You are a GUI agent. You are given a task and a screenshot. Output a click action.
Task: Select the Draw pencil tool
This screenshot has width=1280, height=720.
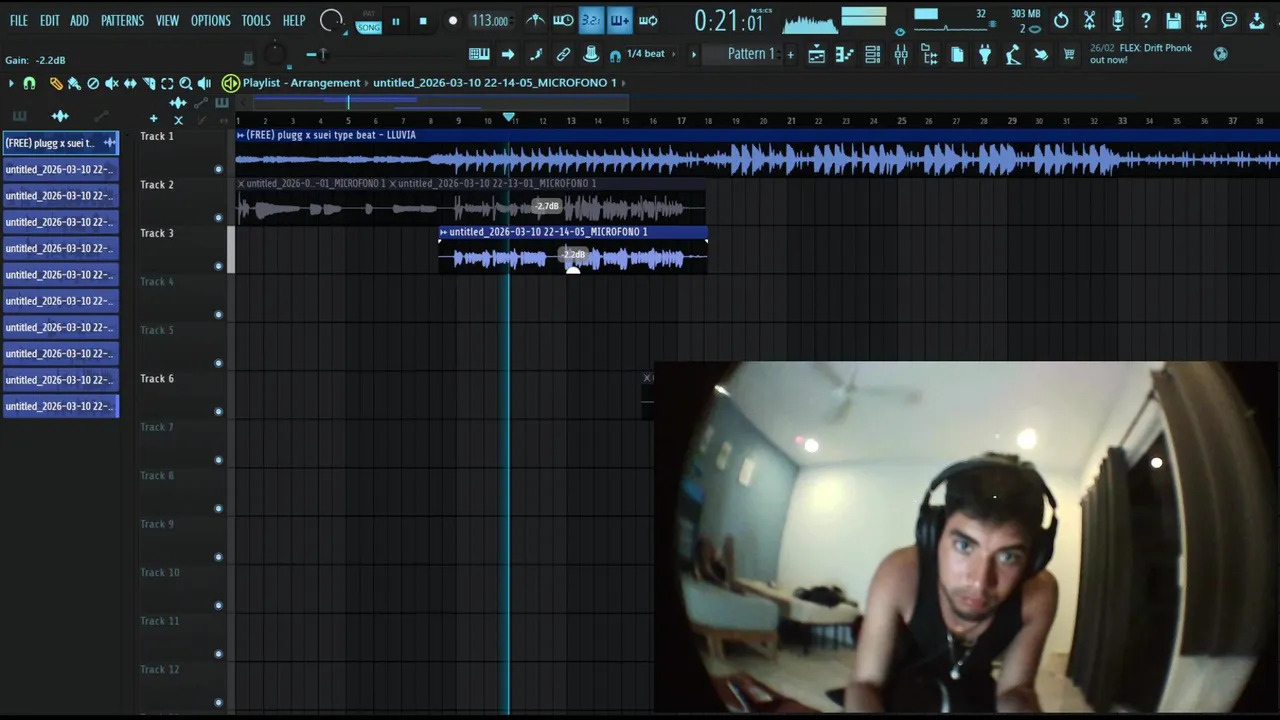(x=55, y=84)
